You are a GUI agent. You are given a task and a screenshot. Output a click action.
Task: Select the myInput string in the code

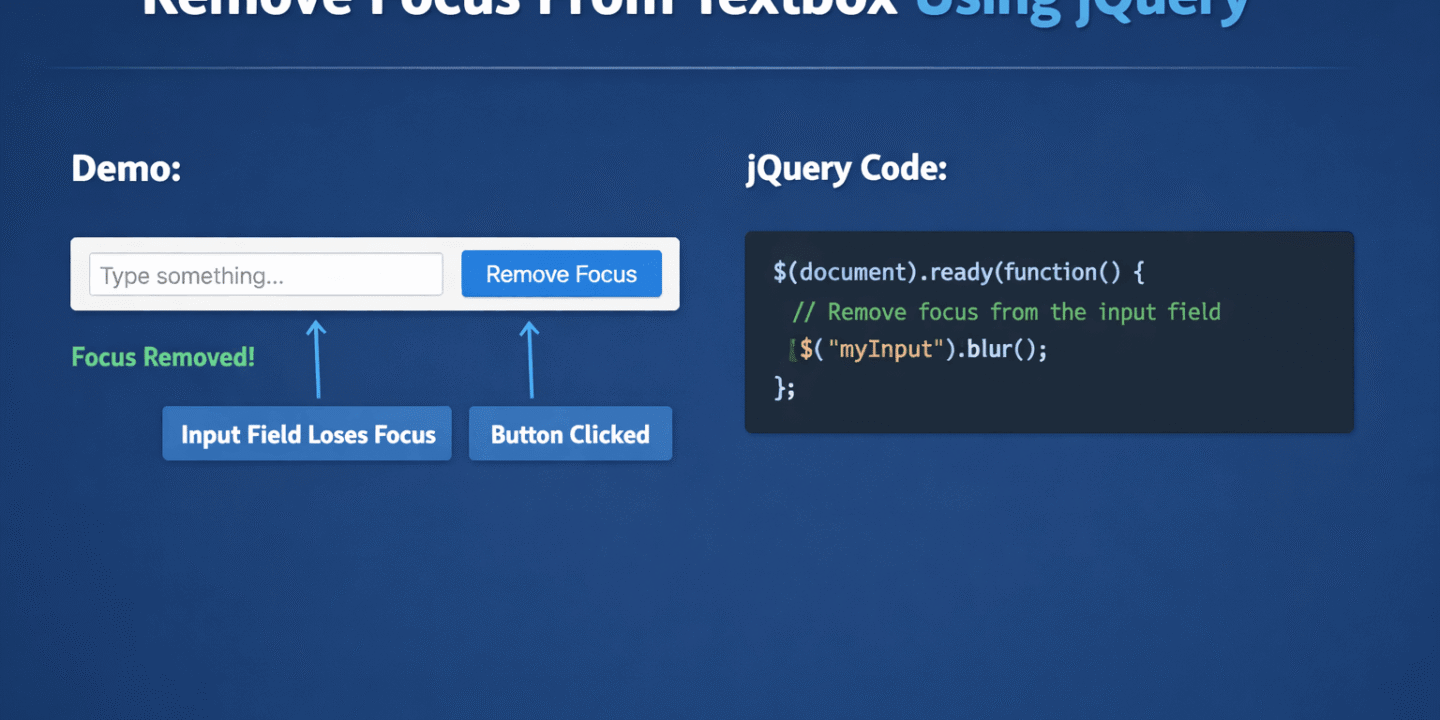(884, 348)
